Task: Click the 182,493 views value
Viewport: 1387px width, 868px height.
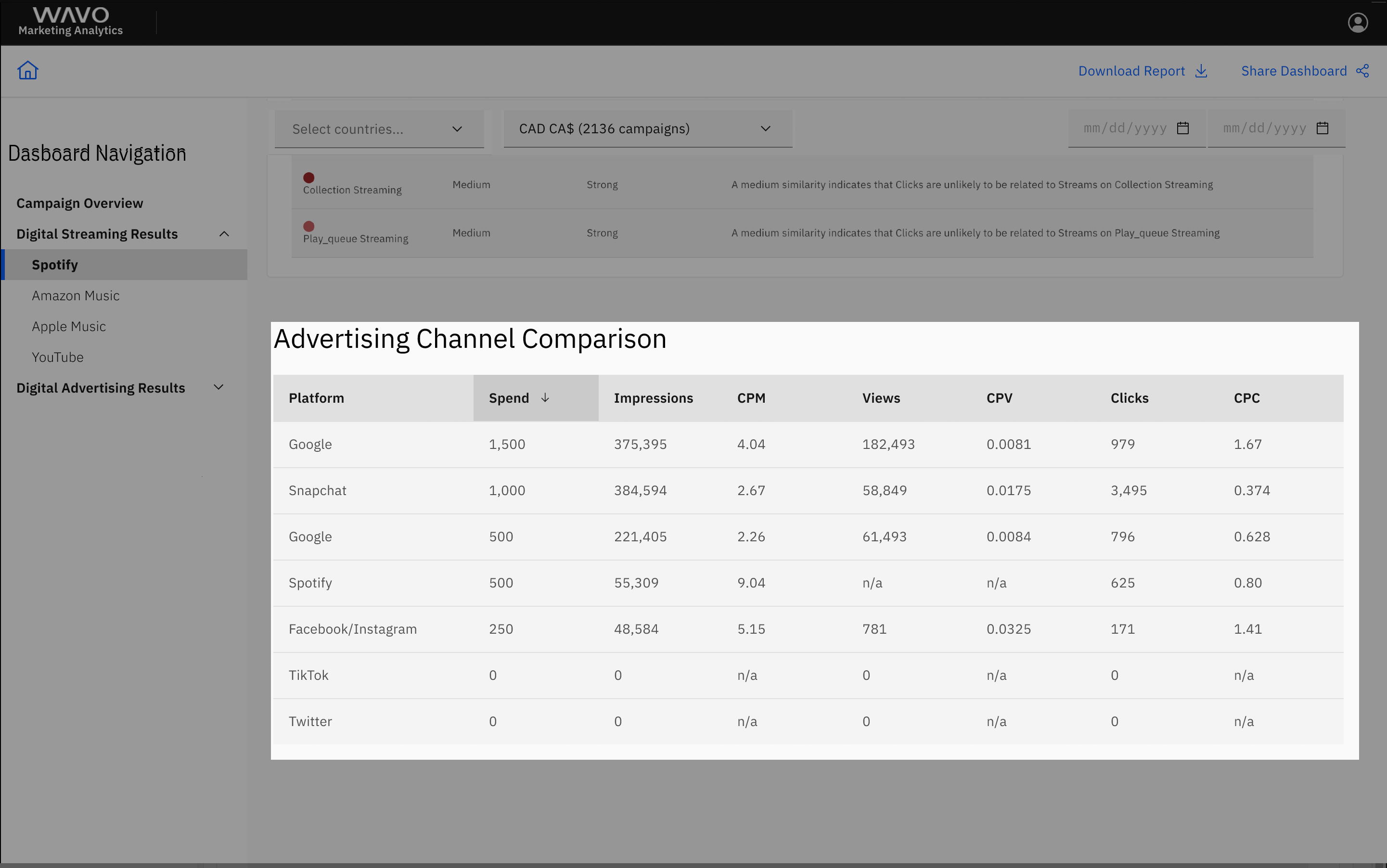Action: 888,444
